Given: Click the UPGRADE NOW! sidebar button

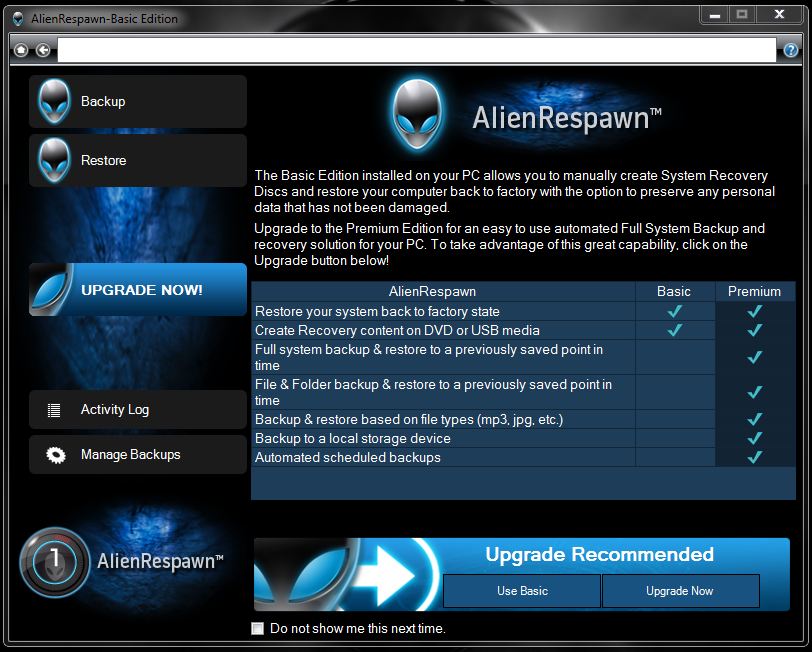Looking at the screenshot, I should click(x=138, y=289).
